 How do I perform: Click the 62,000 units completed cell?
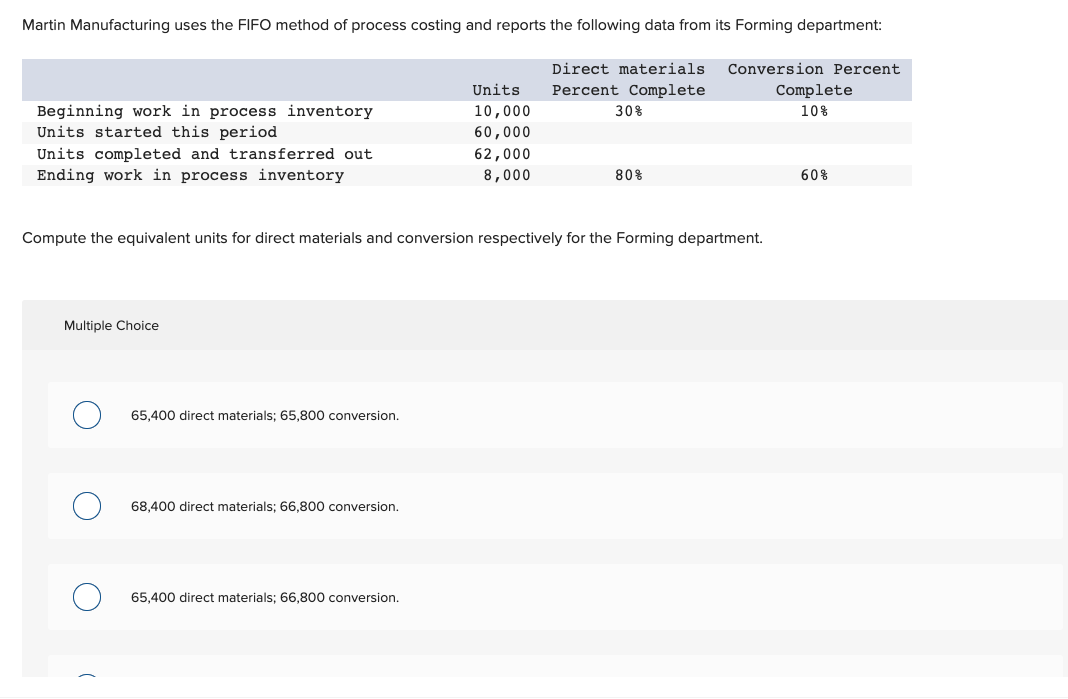tap(502, 154)
